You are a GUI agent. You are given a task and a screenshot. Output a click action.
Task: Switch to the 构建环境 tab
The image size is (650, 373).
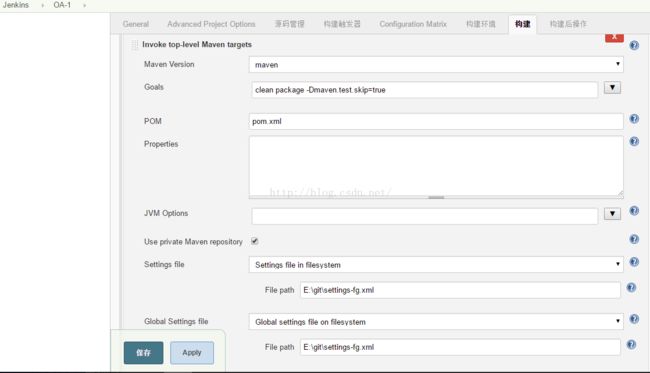pyautogui.click(x=480, y=24)
